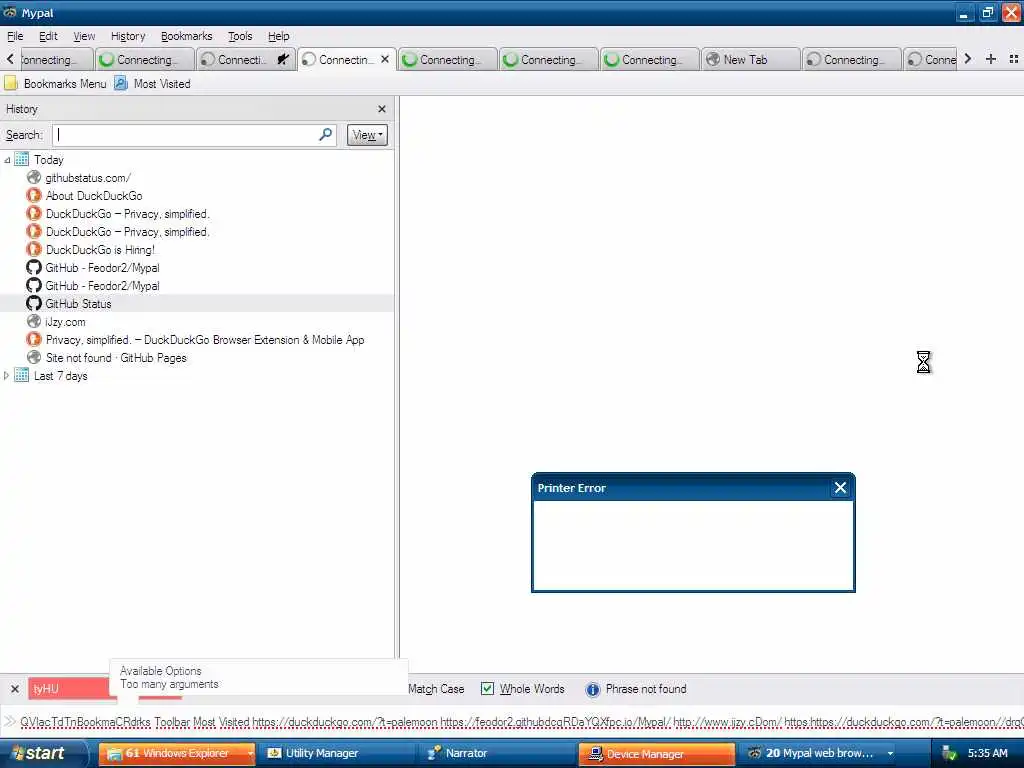
Task: Open Site not found · GitHub Pages entry
Action: pos(116,358)
